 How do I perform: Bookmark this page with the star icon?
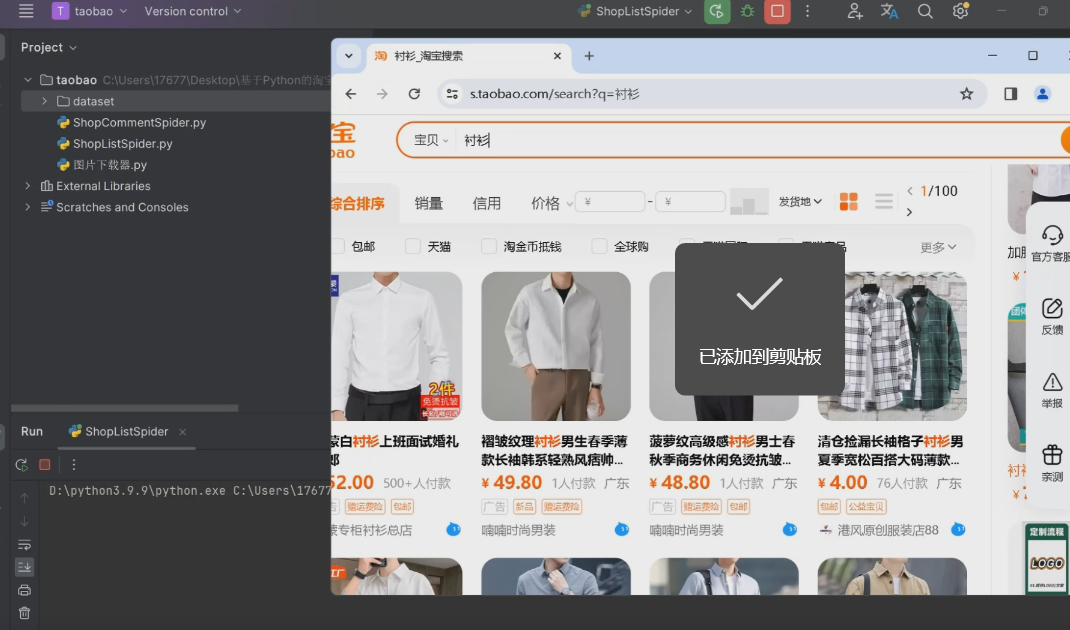tap(966, 94)
